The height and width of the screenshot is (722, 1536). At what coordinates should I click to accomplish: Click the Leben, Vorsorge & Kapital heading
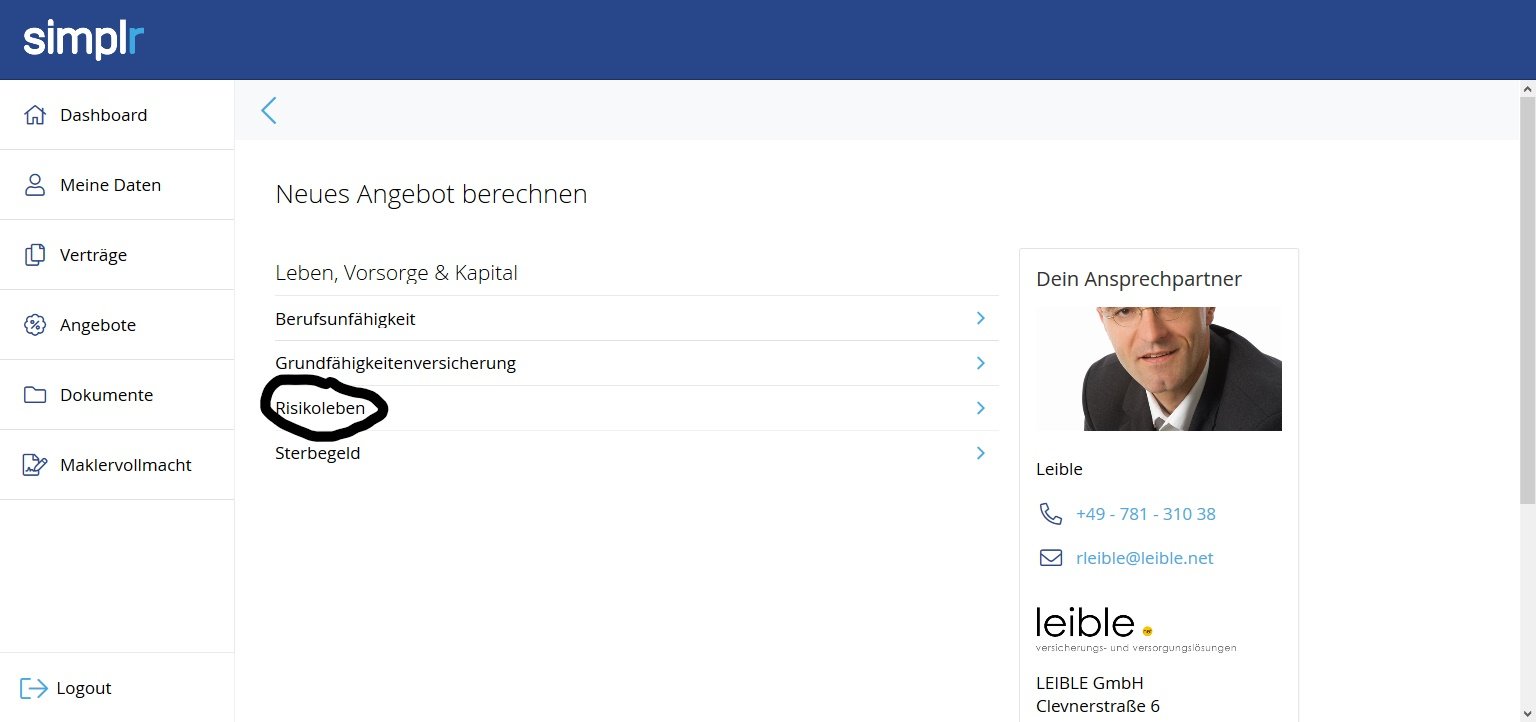396,272
